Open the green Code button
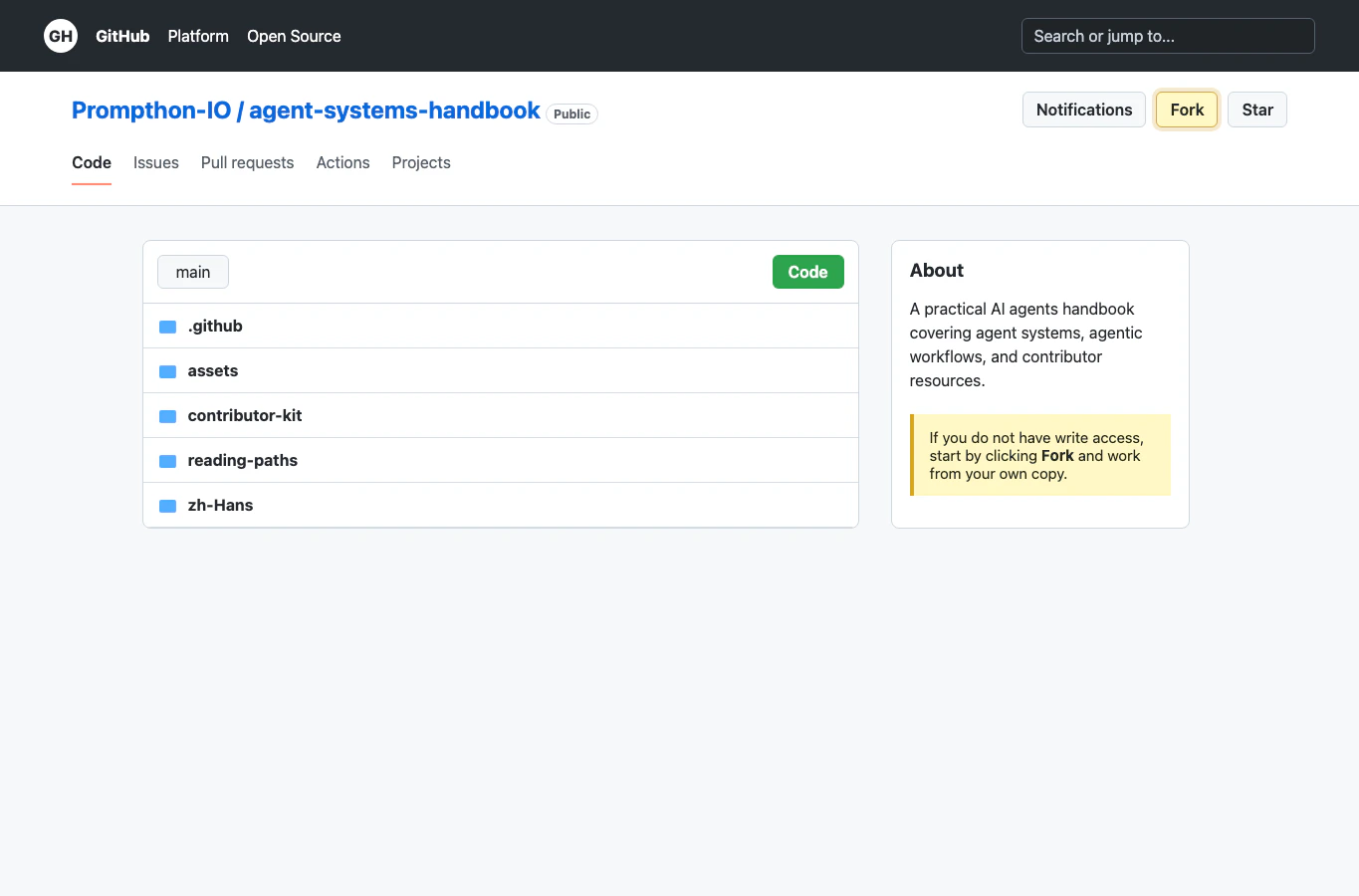 click(807, 272)
